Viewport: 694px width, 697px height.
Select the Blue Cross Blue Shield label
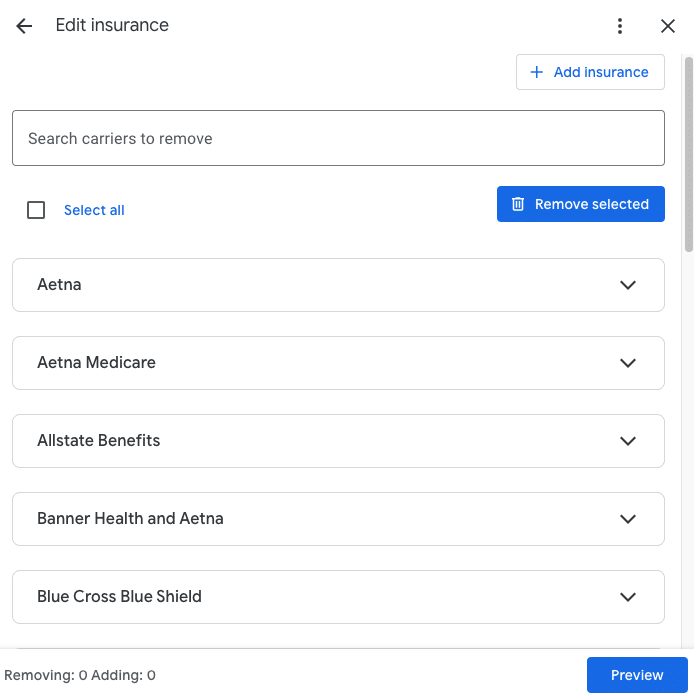click(119, 597)
